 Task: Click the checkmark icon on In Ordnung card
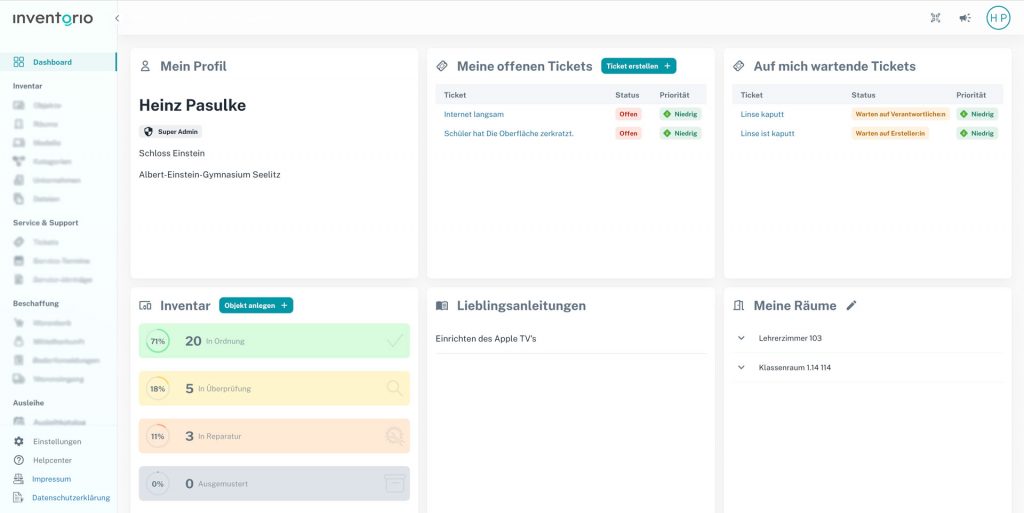point(394,341)
